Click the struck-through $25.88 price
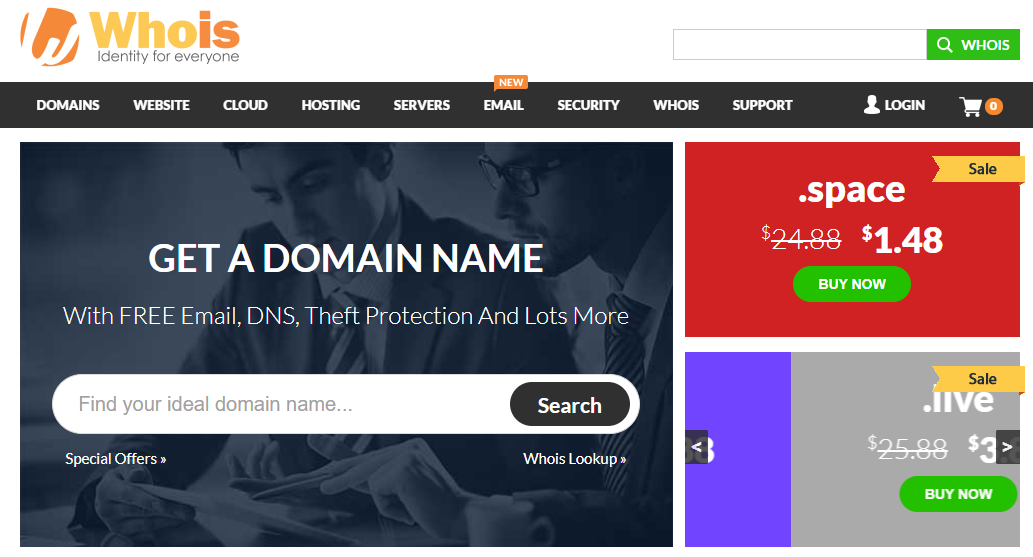This screenshot has width=1033, height=557. click(x=908, y=448)
